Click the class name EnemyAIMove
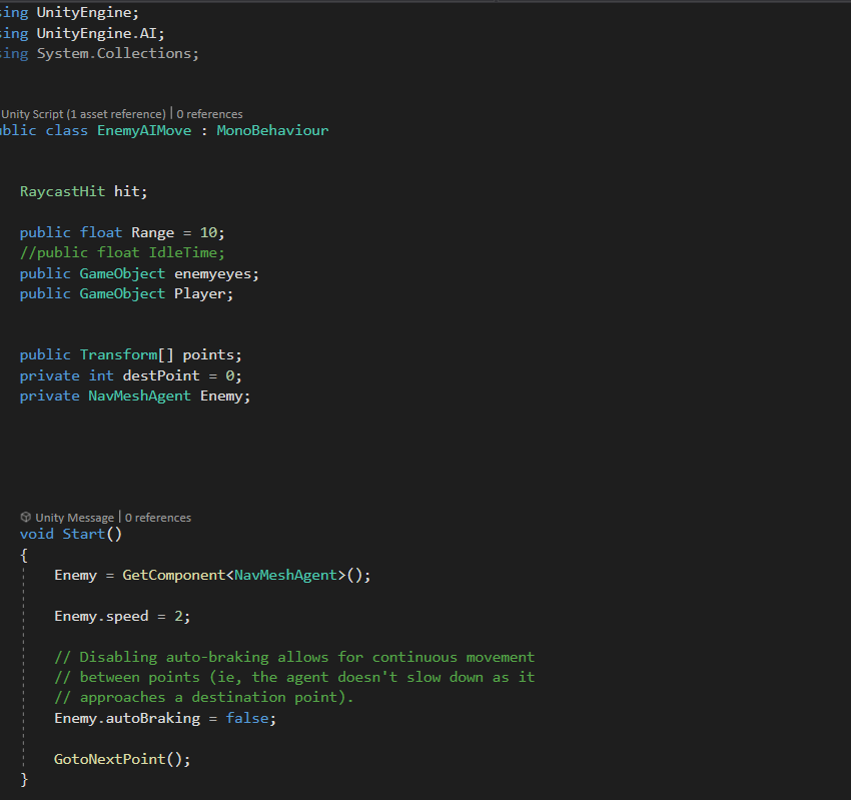Screen dimensions: 851x800 click(144, 130)
